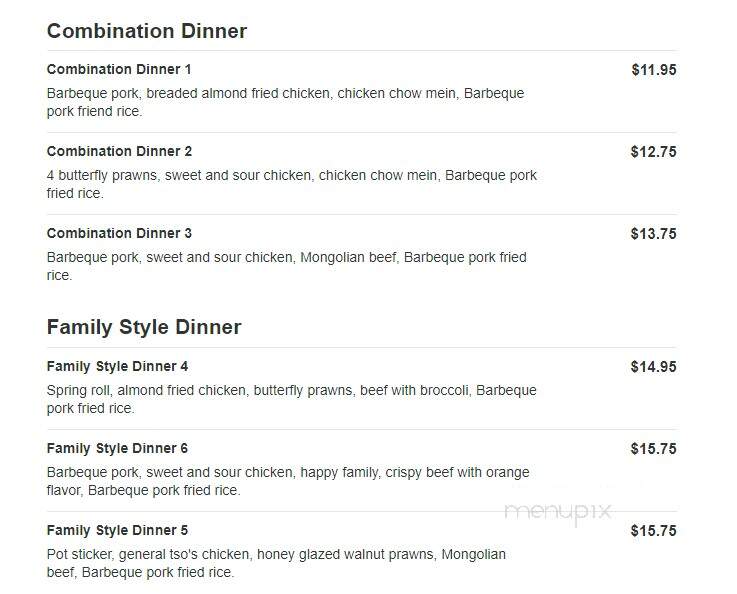
Task: Click the Combination Dinner 1 description text
Action: point(285,102)
